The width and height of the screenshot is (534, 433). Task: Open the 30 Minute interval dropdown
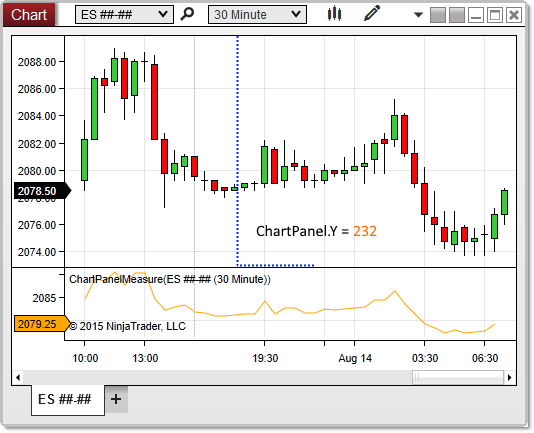[257, 15]
